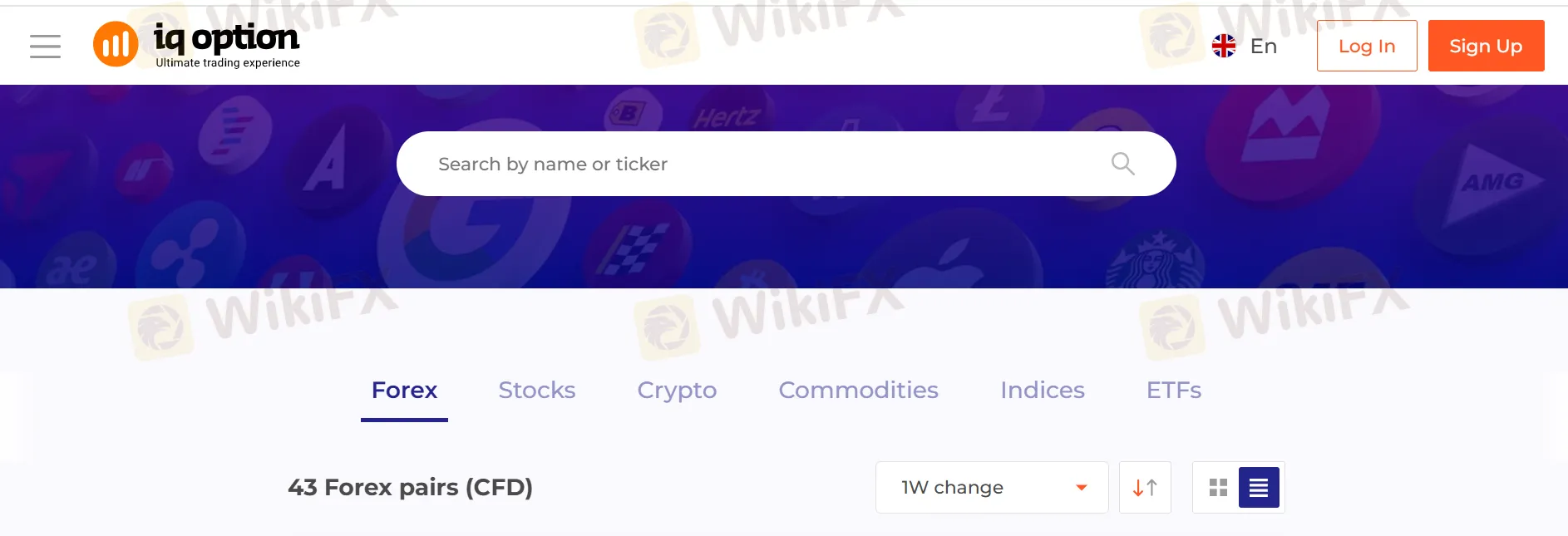Viewport: 1568px width, 536px height.
Task: Click the search magnifier icon
Action: click(x=1123, y=164)
